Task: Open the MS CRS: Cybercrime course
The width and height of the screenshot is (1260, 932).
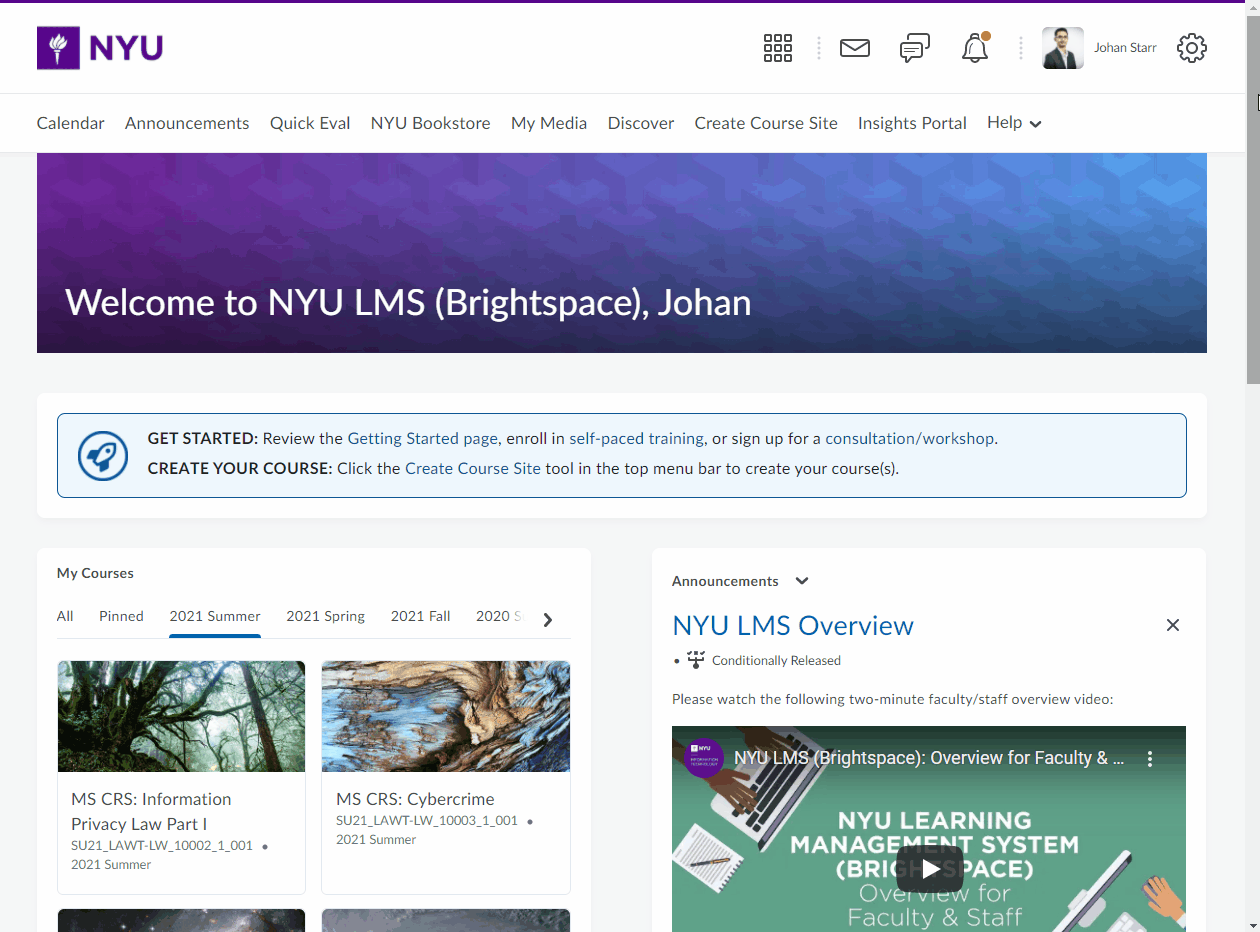Action: tap(415, 799)
